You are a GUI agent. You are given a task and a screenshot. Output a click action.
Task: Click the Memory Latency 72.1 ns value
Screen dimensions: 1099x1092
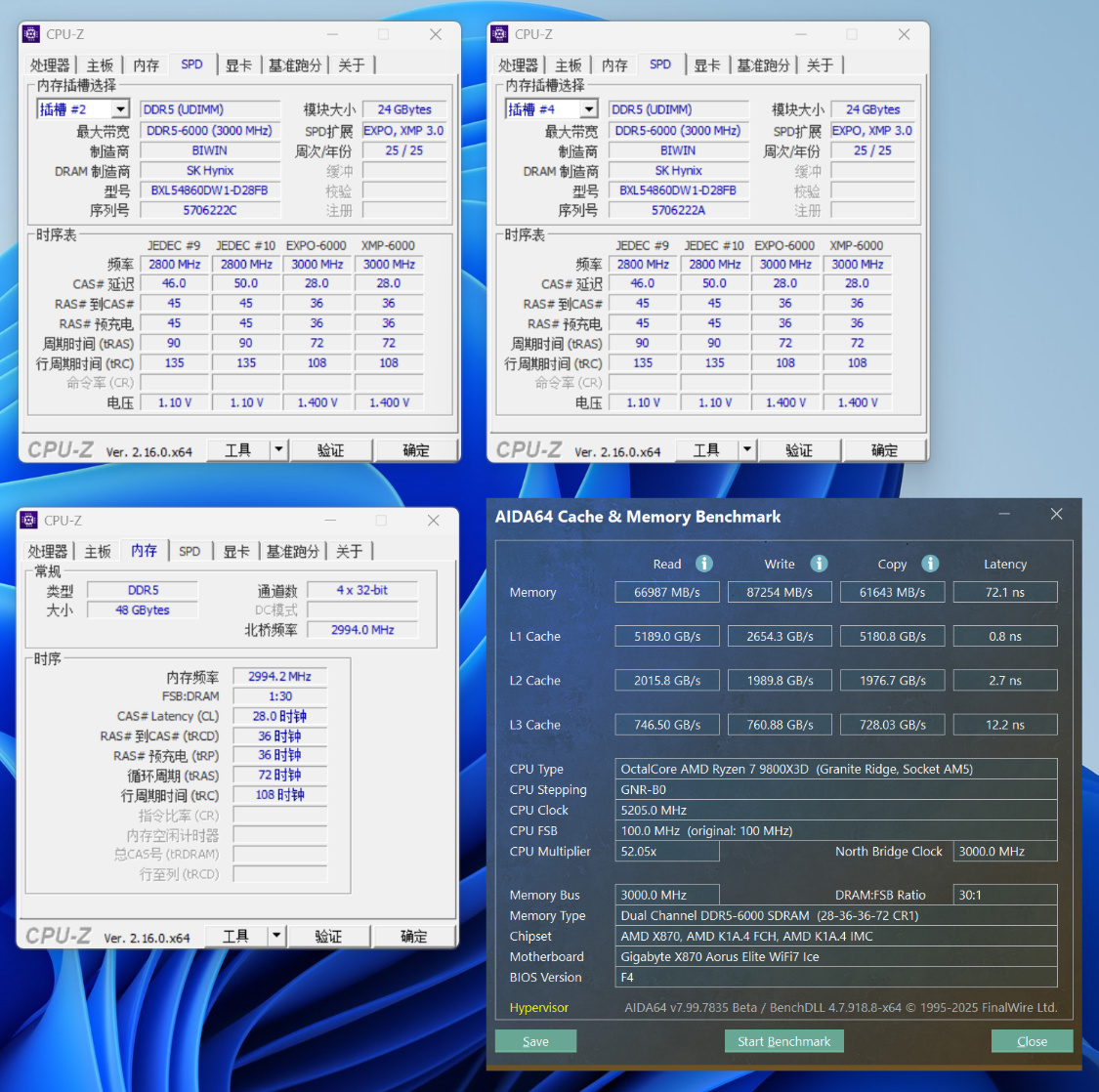1005,592
